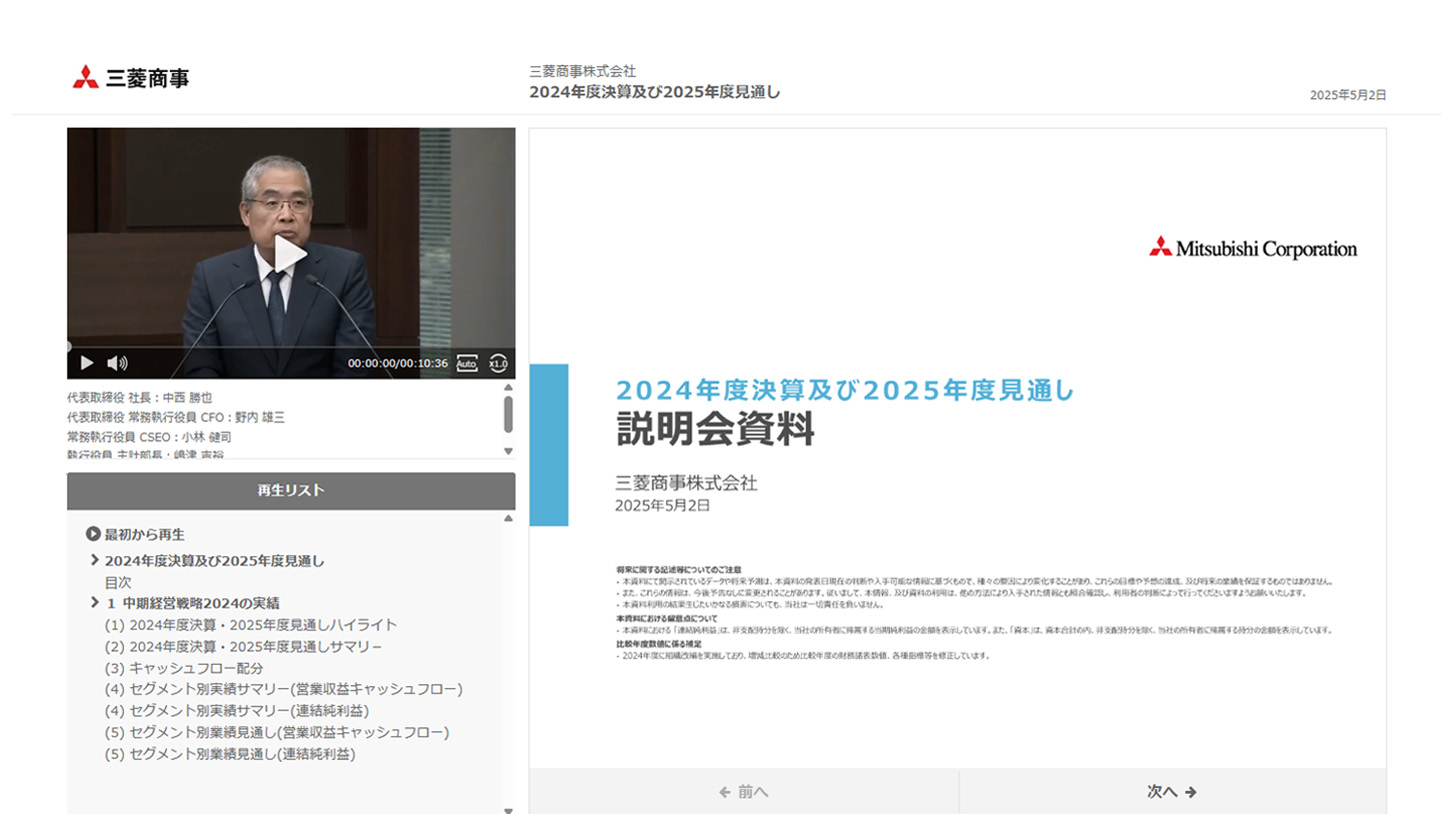Collapse the 2024年度決算及び2025年度見通し playlist section
This screenshot has width=1452, height=814.
(94, 561)
